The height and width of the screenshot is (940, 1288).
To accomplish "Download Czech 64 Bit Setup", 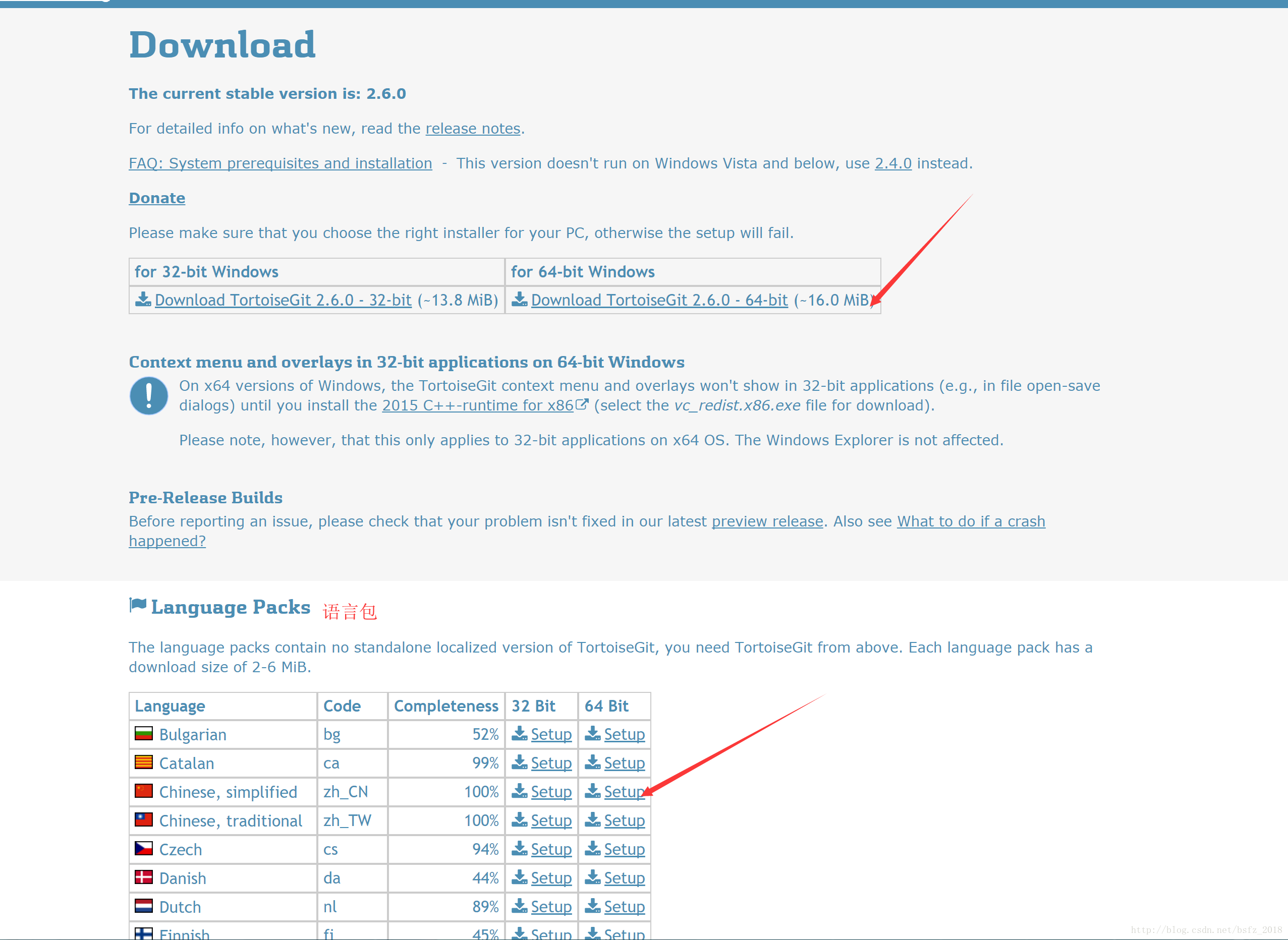I will pyautogui.click(x=625, y=850).
